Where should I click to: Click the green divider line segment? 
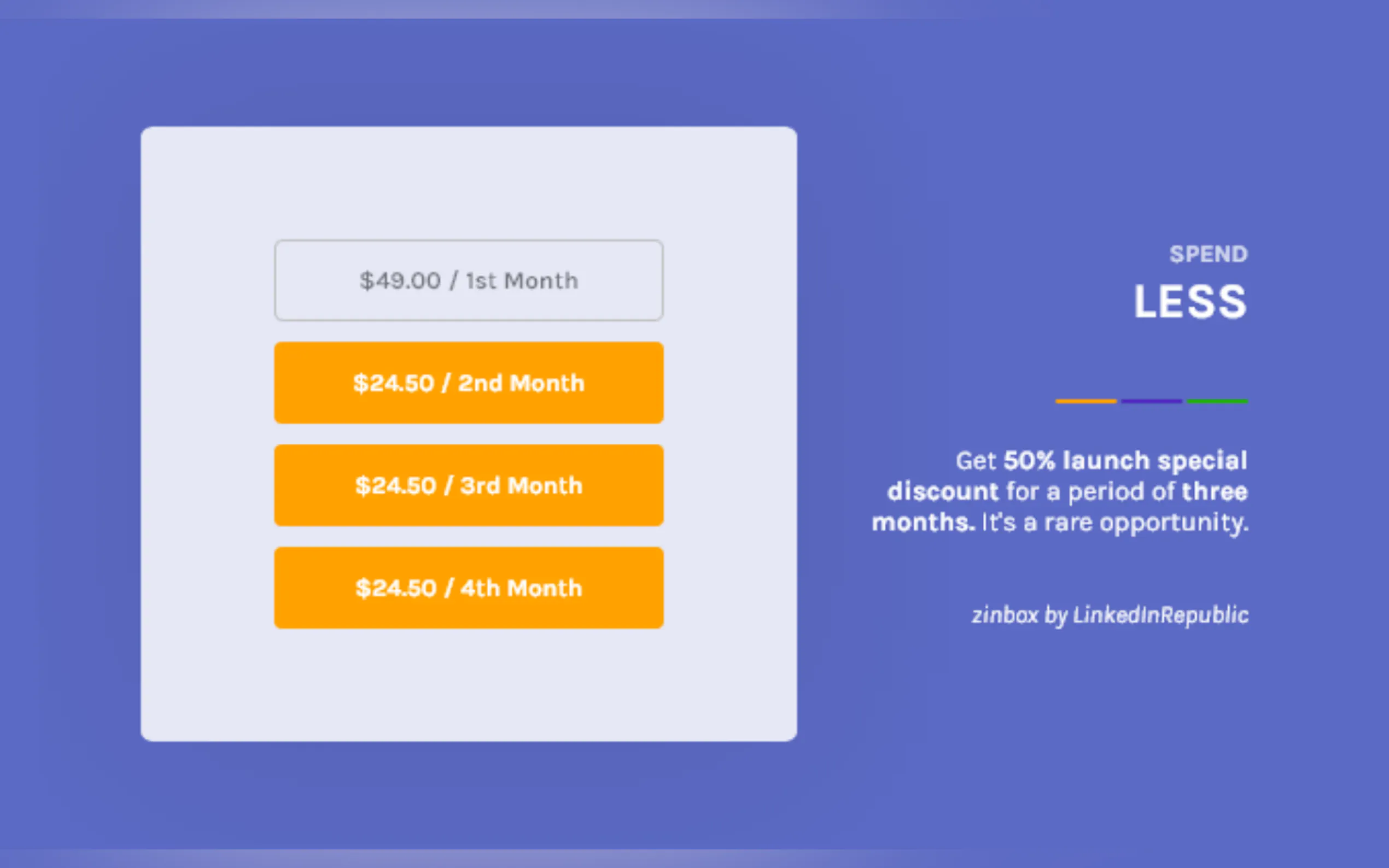point(1217,401)
